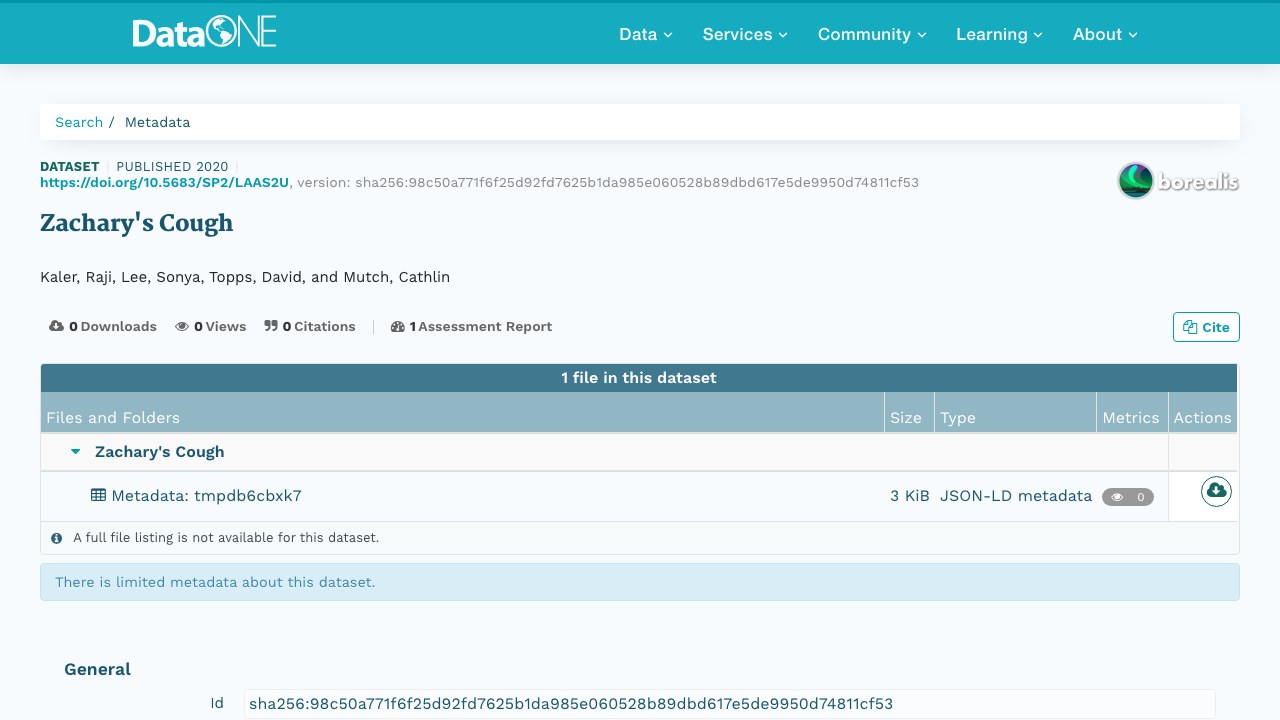The width and height of the screenshot is (1280, 720).
Task: Click the full file listing info icon
Action: point(57,538)
